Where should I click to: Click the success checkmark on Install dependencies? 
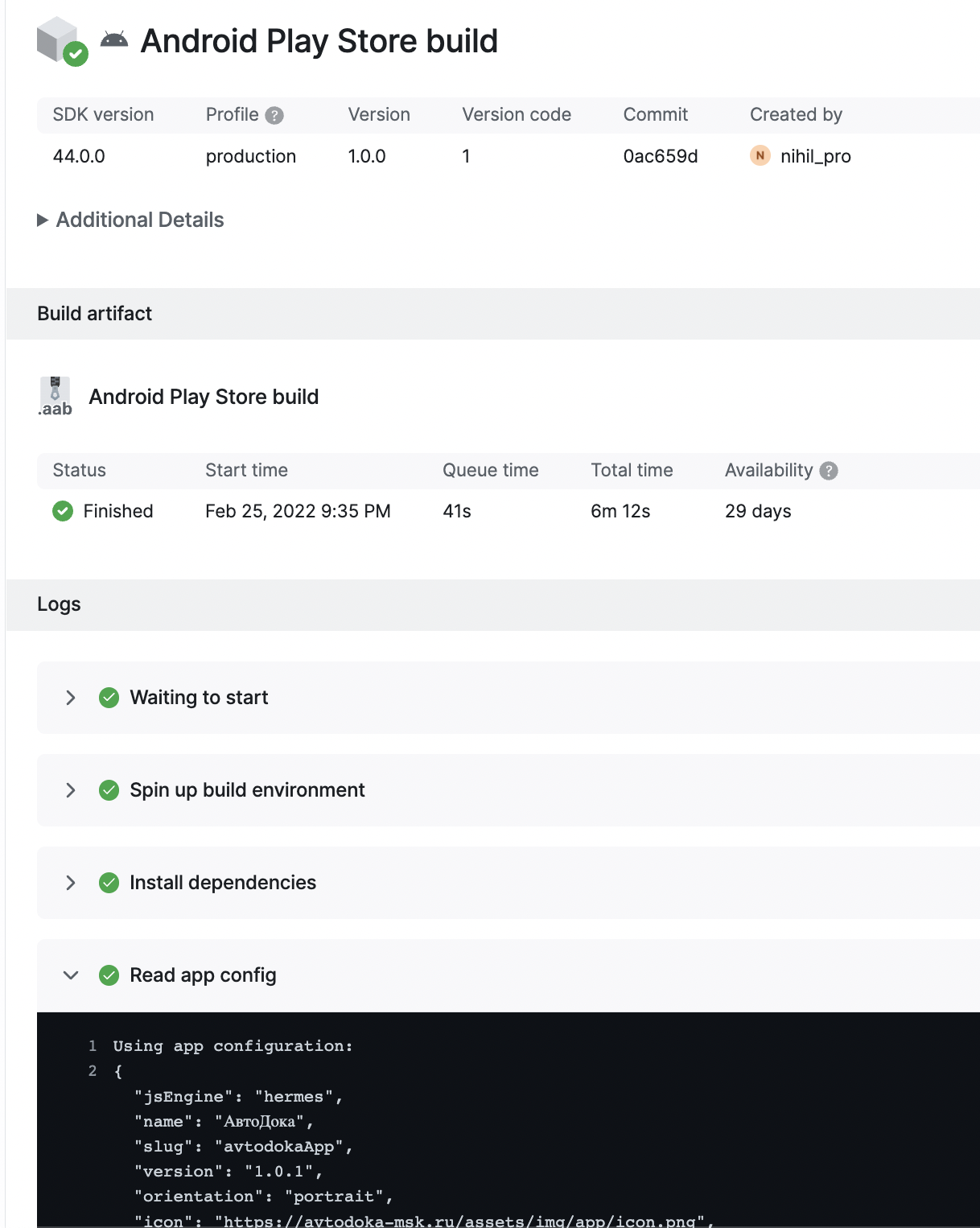pyautogui.click(x=109, y=883)
